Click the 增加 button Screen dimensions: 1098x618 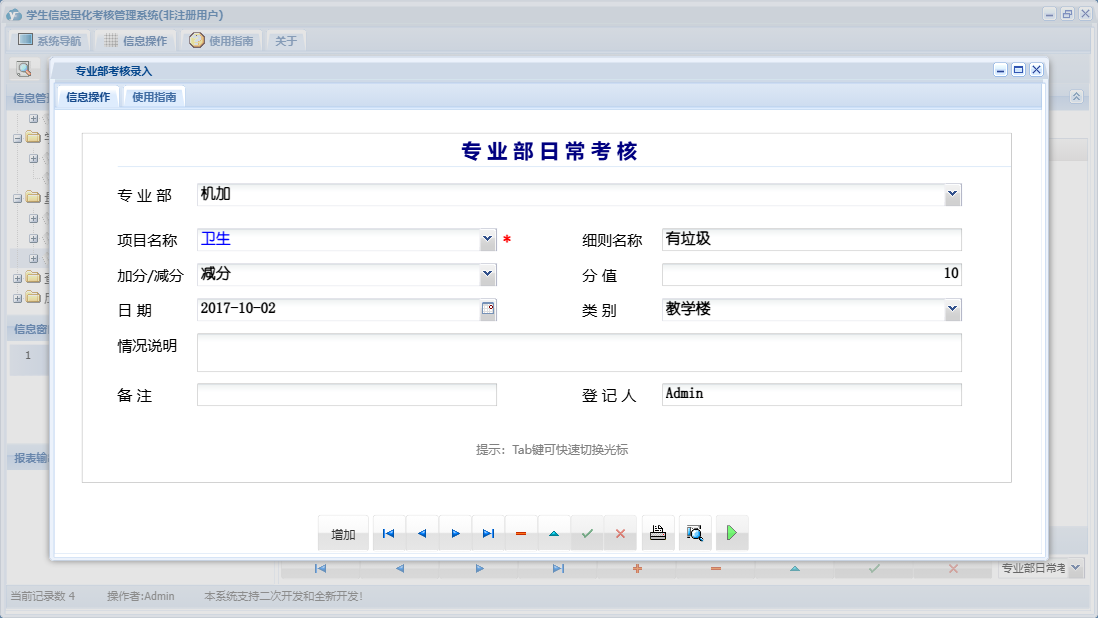[x=343, y=533]
